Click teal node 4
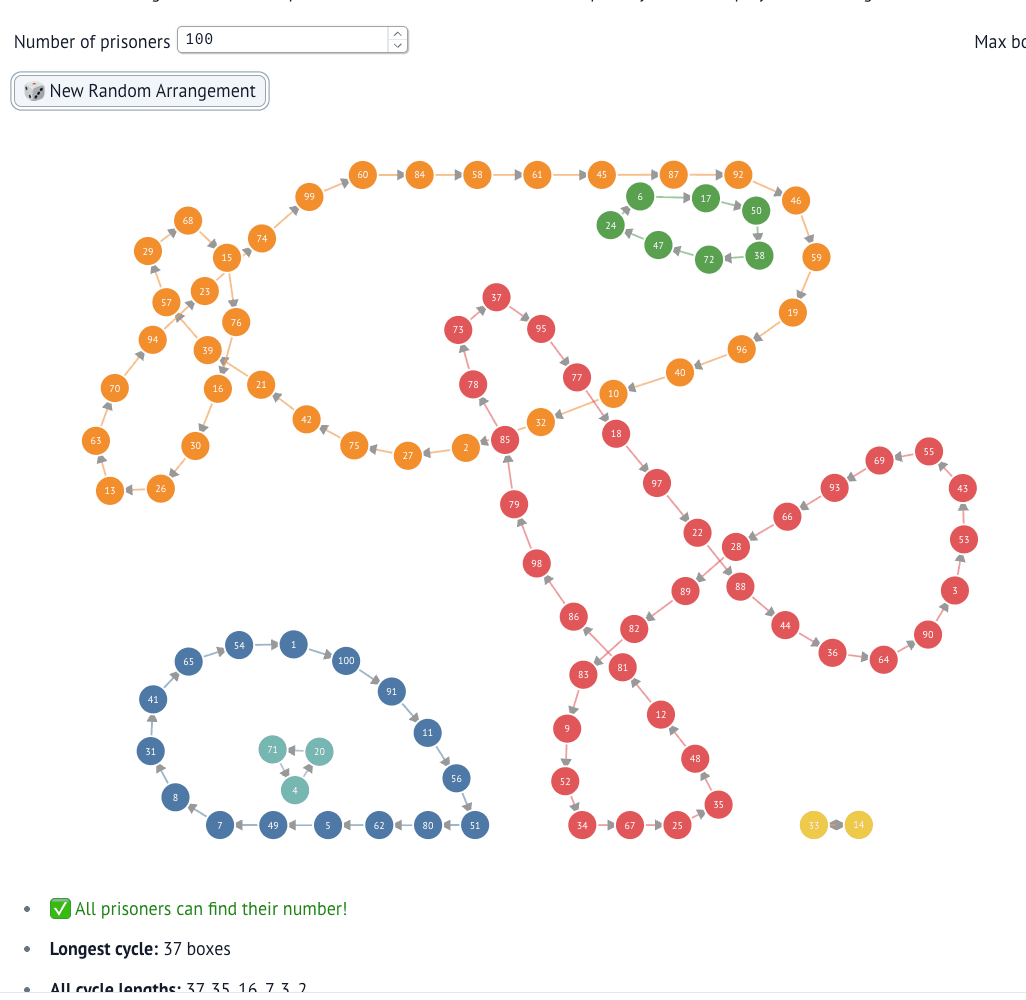 (294, 790)
